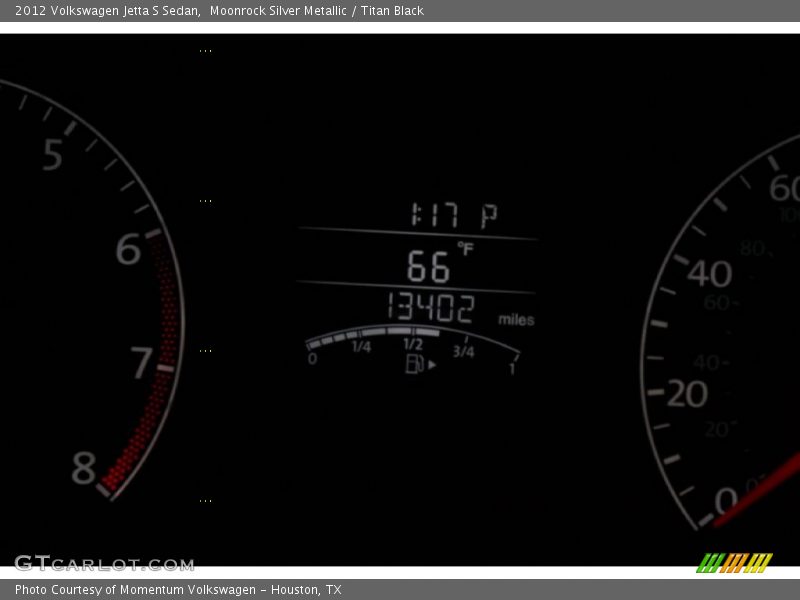This screenshot has height=600, width=800.
Task: Select the 13402 odometer reading
Action: click(x=431, y=309)
